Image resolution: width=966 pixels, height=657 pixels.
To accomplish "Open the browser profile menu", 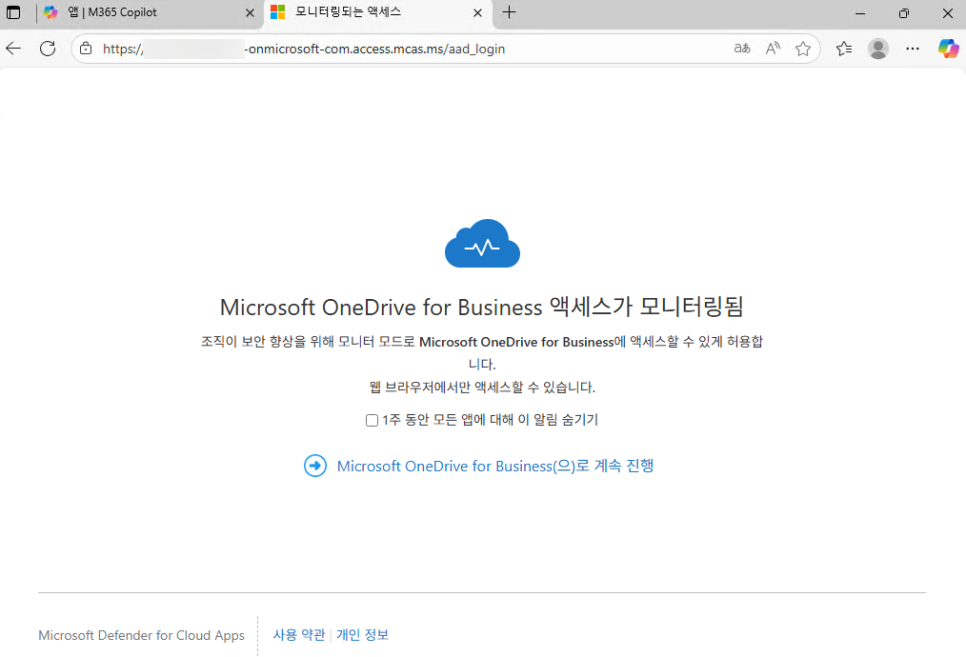I will tap(878, 49).
